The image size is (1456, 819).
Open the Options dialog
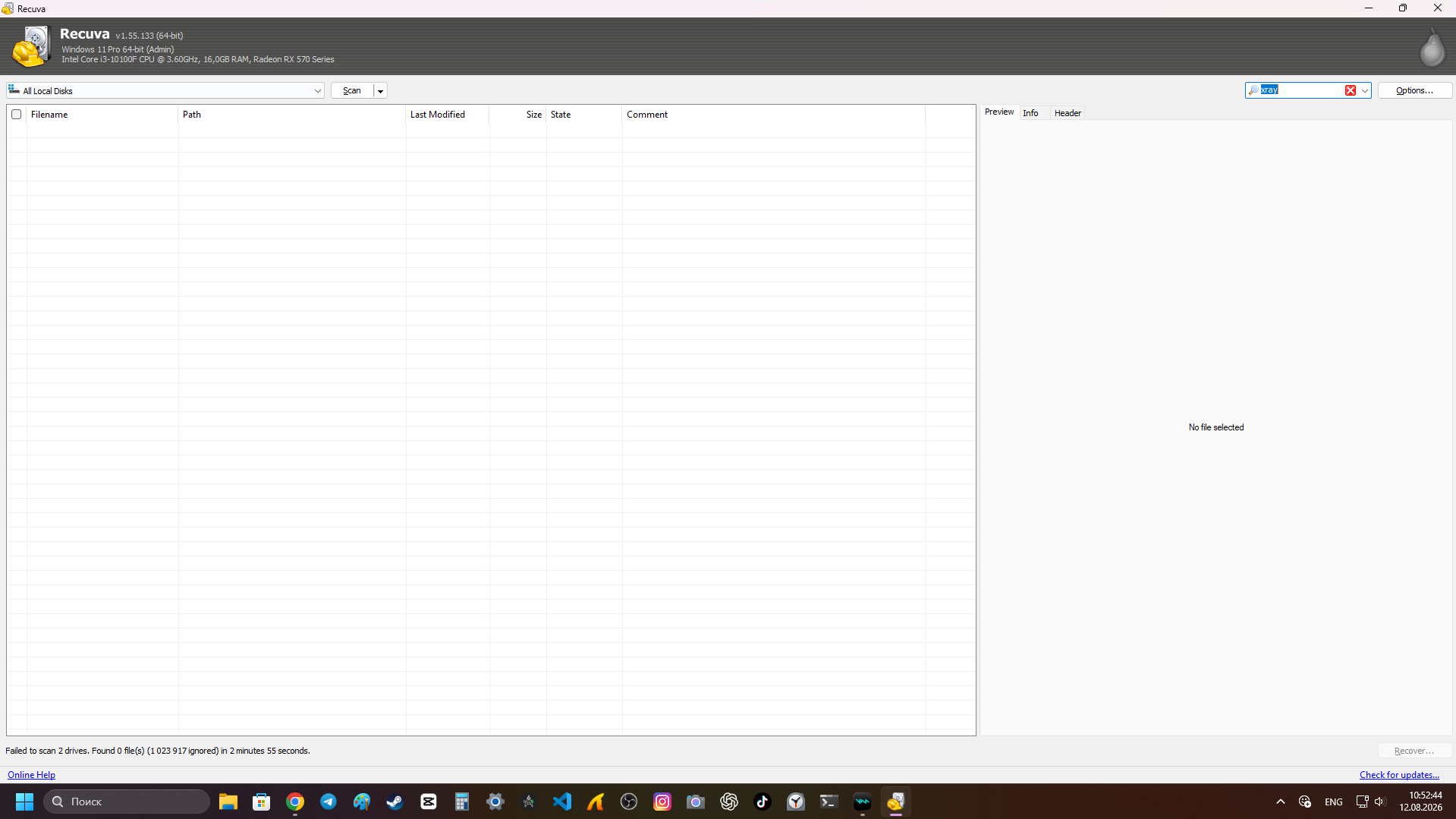point(1414,90)
